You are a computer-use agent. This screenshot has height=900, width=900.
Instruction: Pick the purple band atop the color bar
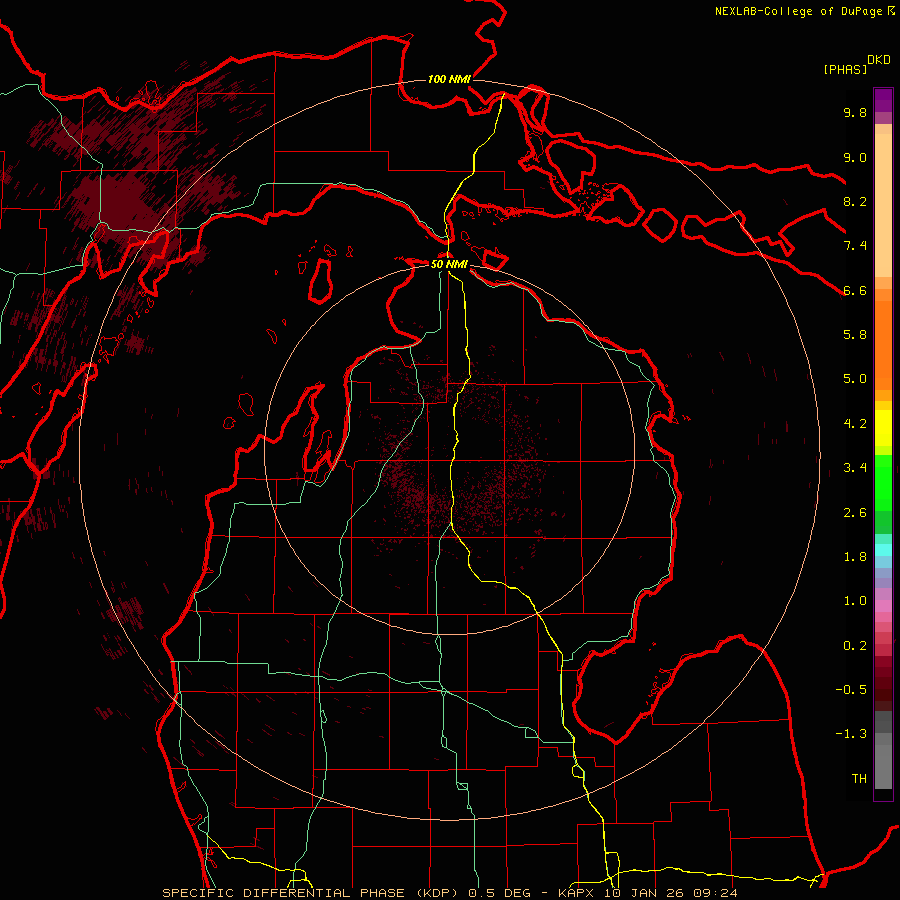point(883,100)
